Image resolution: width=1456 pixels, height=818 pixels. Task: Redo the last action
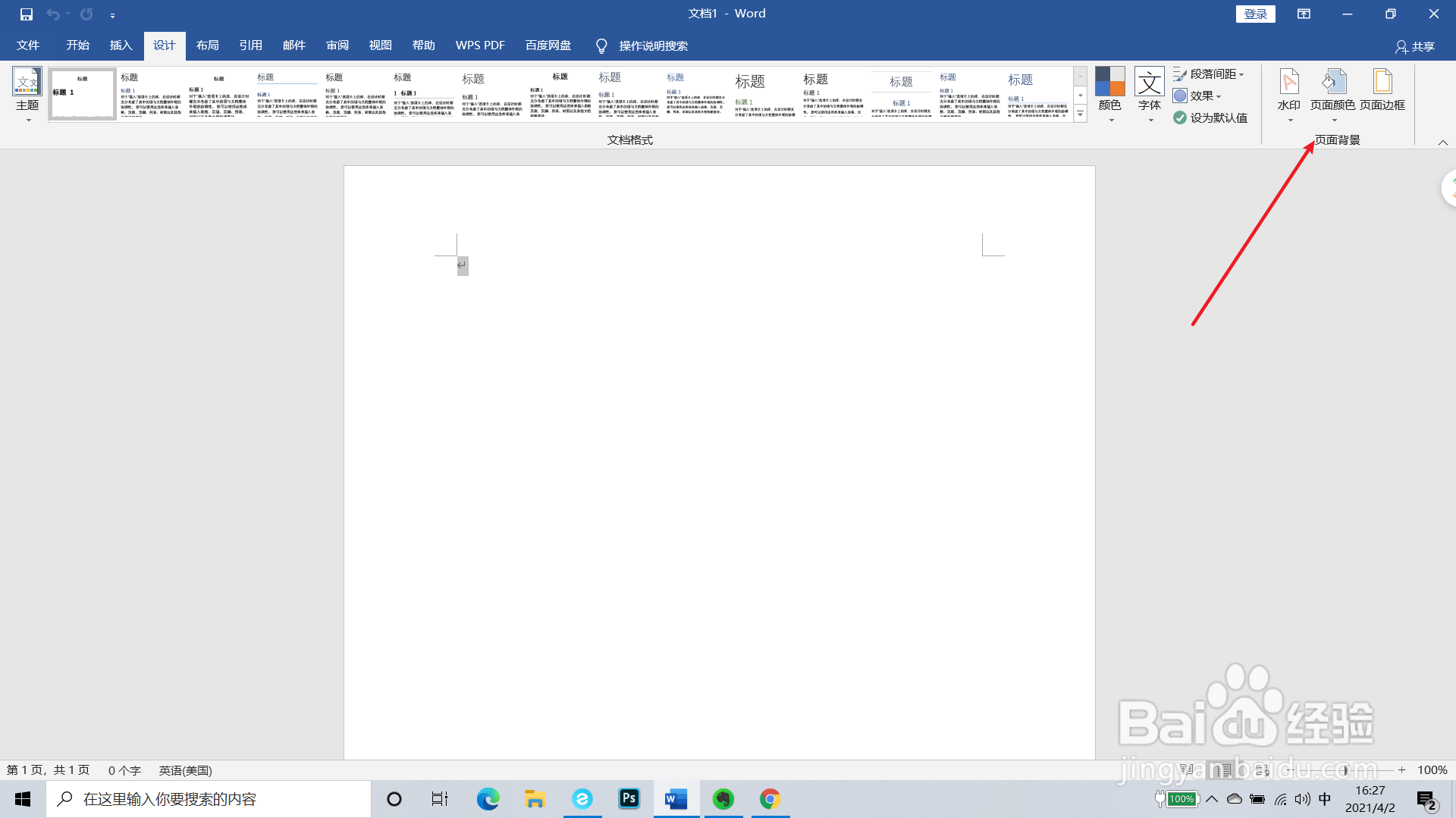pyautogui.click(x=86, y=14)
